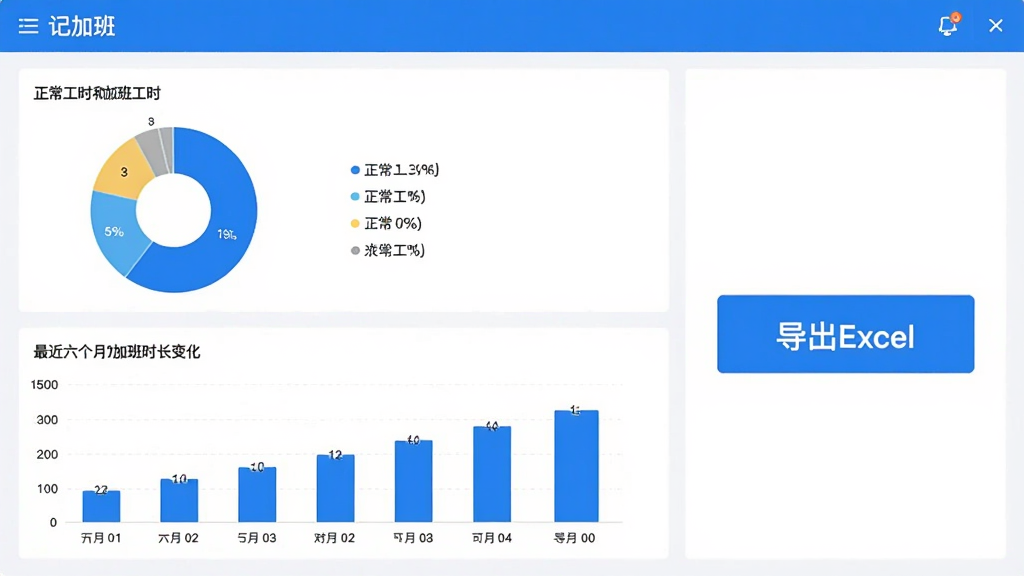Click the bar above the 01 month label
Image resolution: width=1024 pixels, height=576 pixels.
[101, 506]
